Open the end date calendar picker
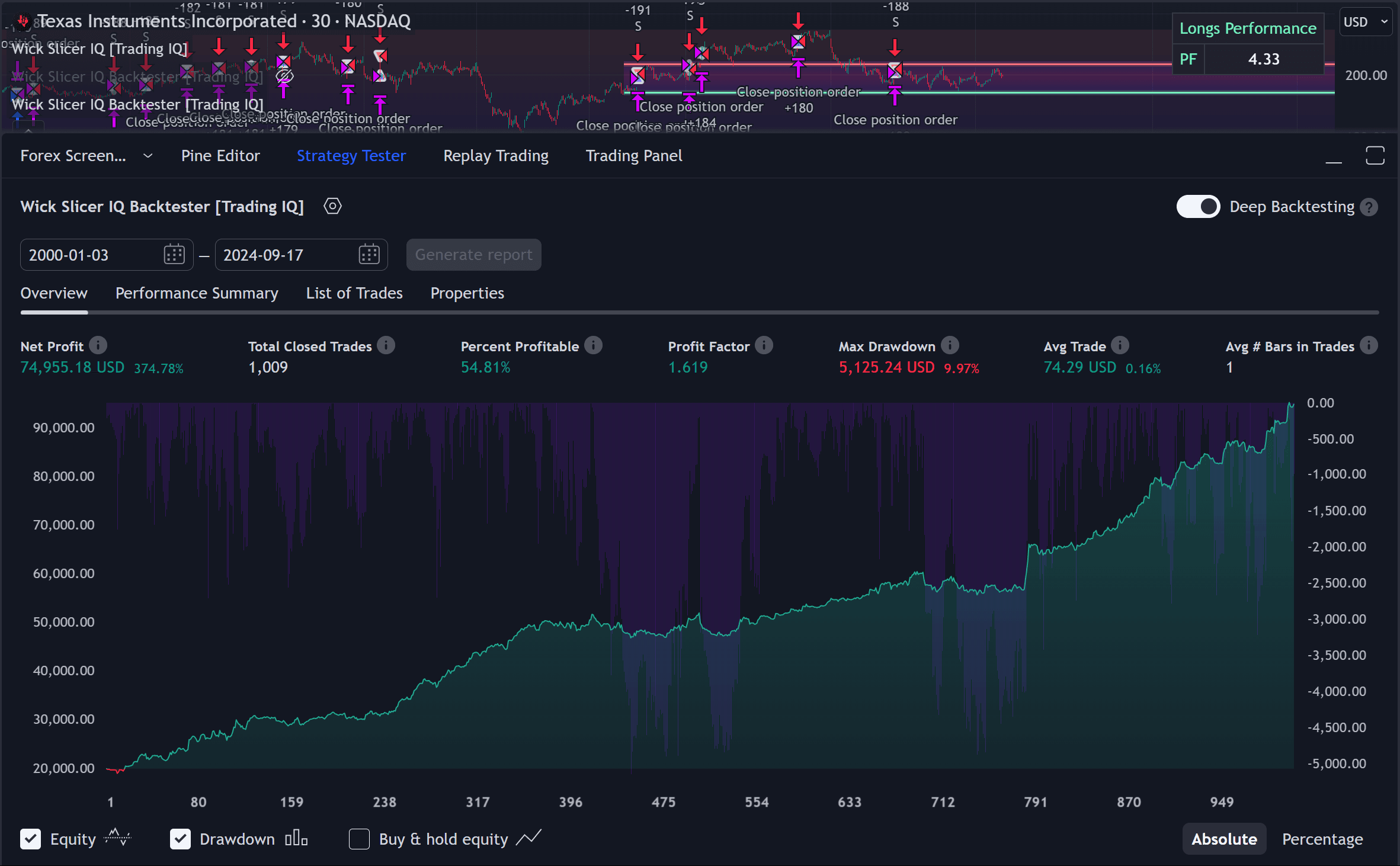The image size is (1400, 866). (x=369, y=255)
